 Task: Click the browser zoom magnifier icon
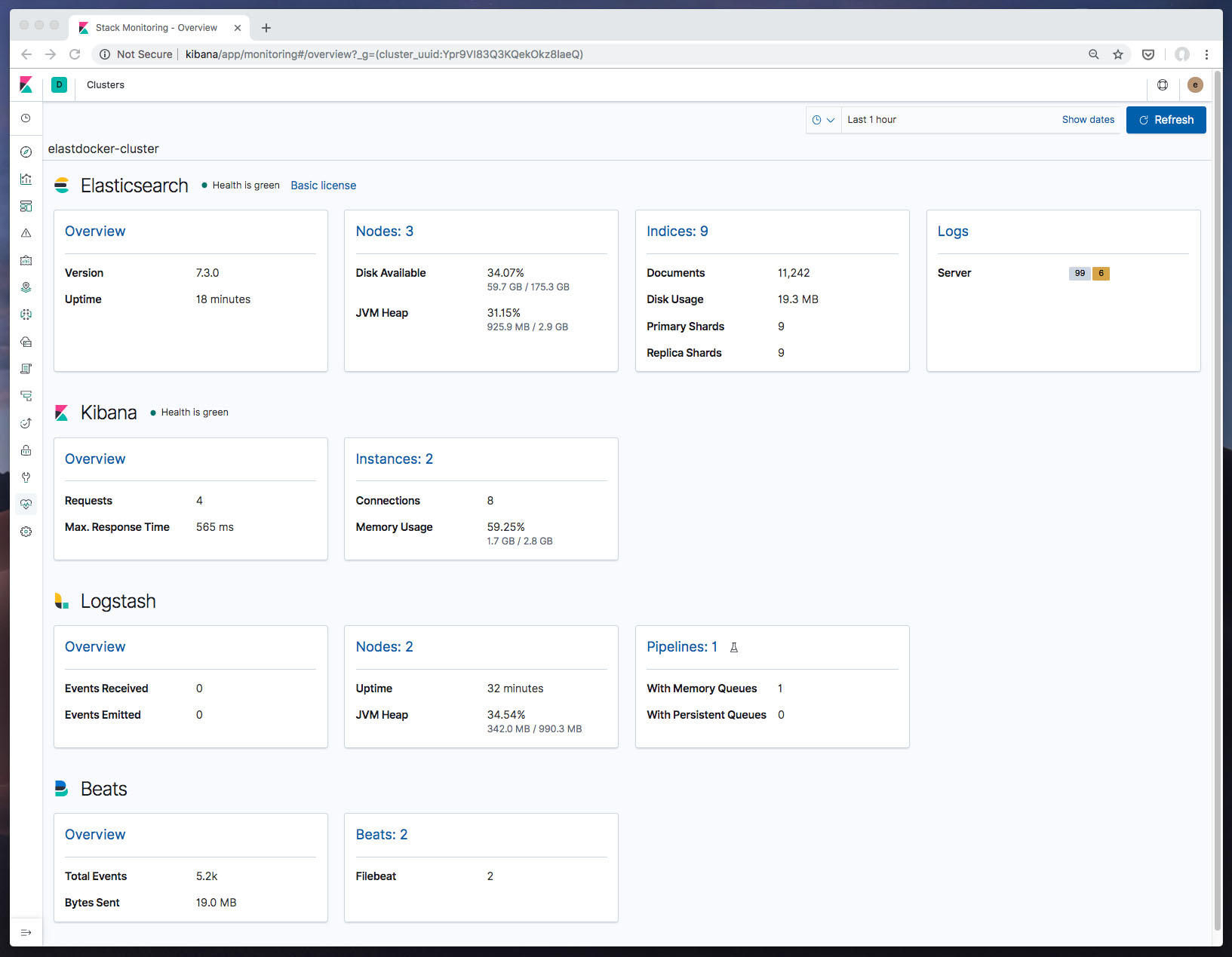tap(1093, 54)
